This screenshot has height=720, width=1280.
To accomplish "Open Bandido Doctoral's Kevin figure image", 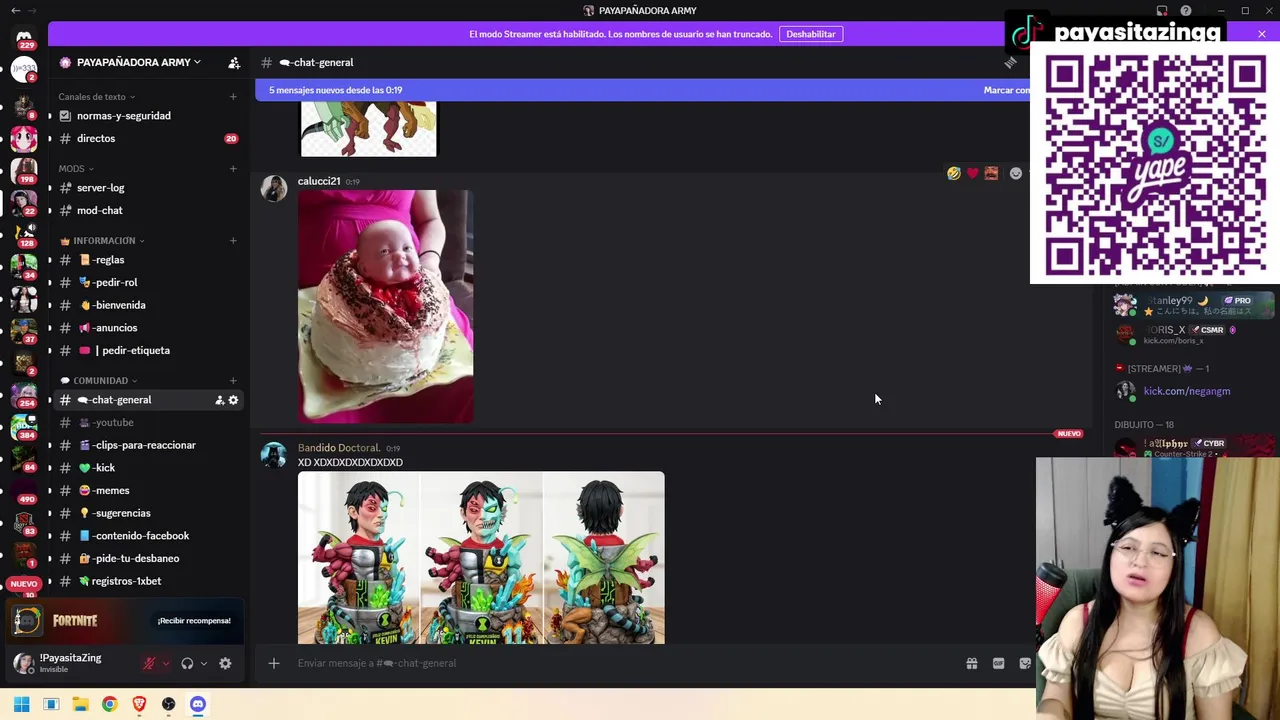I will click(x=481, y=558).
